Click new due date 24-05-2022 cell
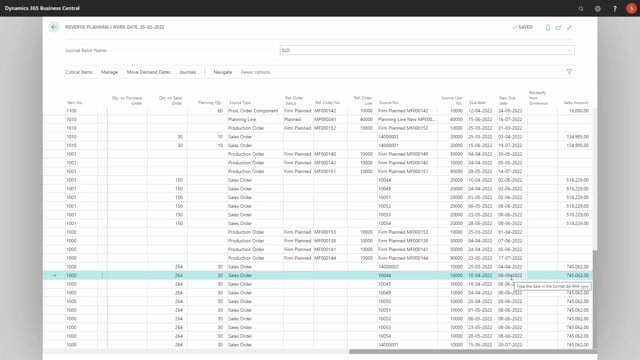This screenshot has width=640, height=360. coord(510,111)
